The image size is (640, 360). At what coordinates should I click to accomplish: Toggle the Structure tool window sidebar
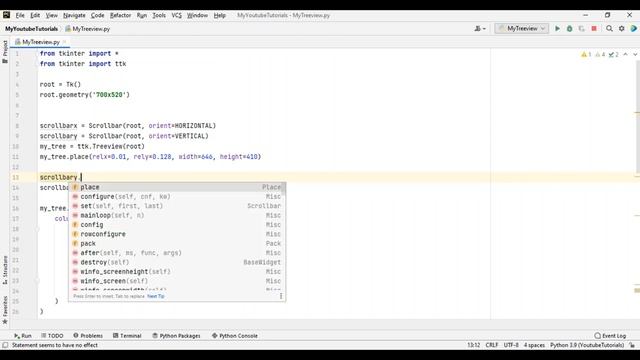5,270
